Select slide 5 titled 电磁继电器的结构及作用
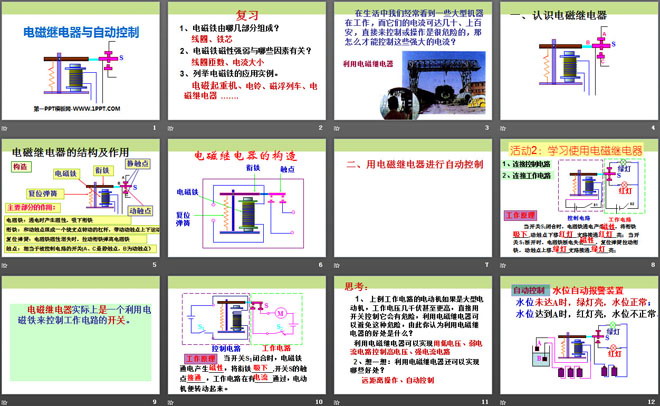Viewport: 660px width, 406px height. click(x=81, y=198)
